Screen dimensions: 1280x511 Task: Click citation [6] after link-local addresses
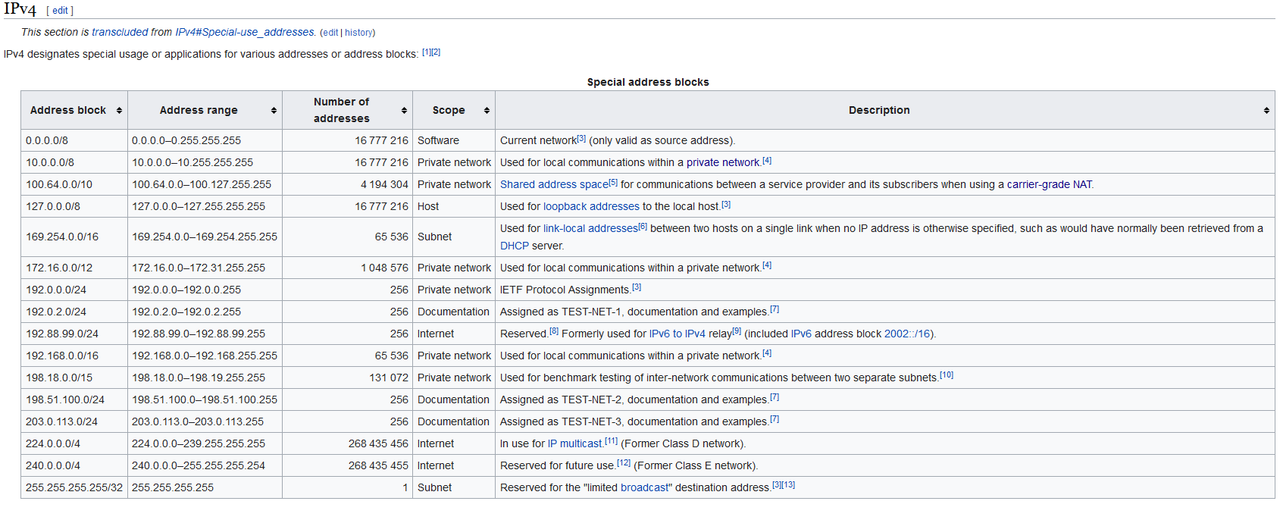pyautogui.click(x=643, y=226)
